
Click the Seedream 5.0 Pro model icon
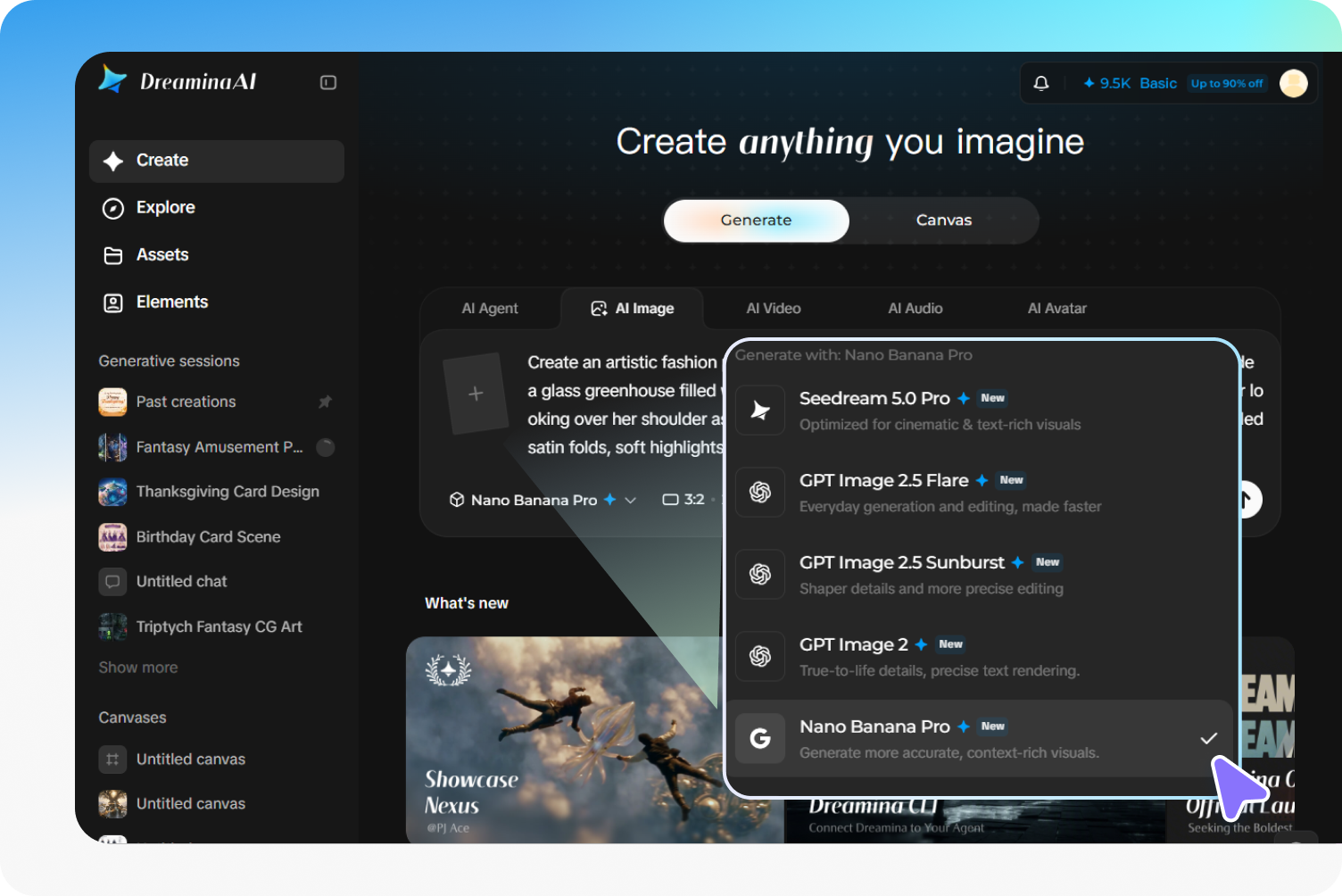pyautogui.click(x=760, y=411)
